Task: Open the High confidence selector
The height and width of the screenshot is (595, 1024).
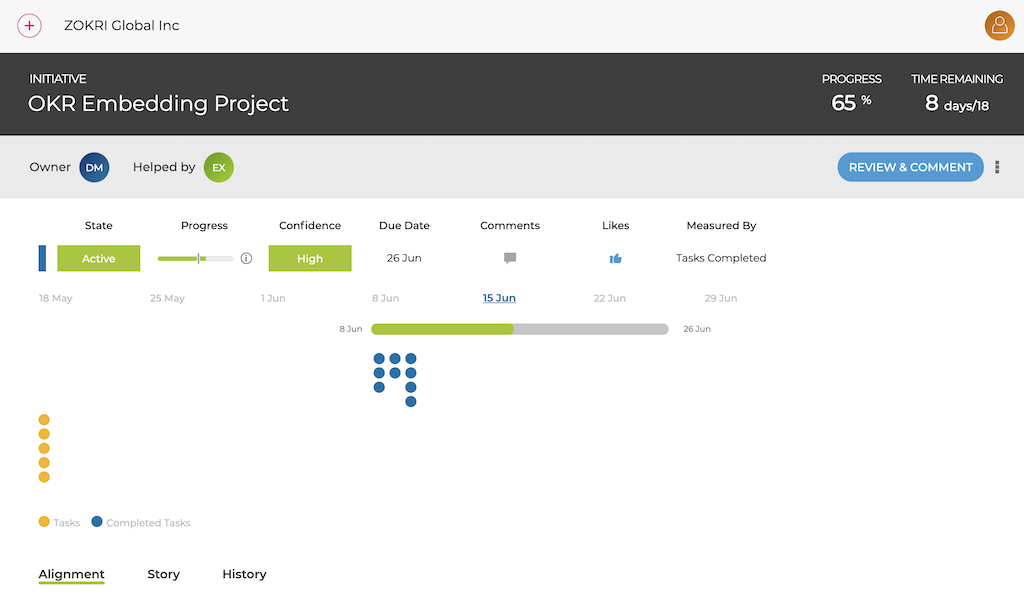Action: tap(310, 258)
